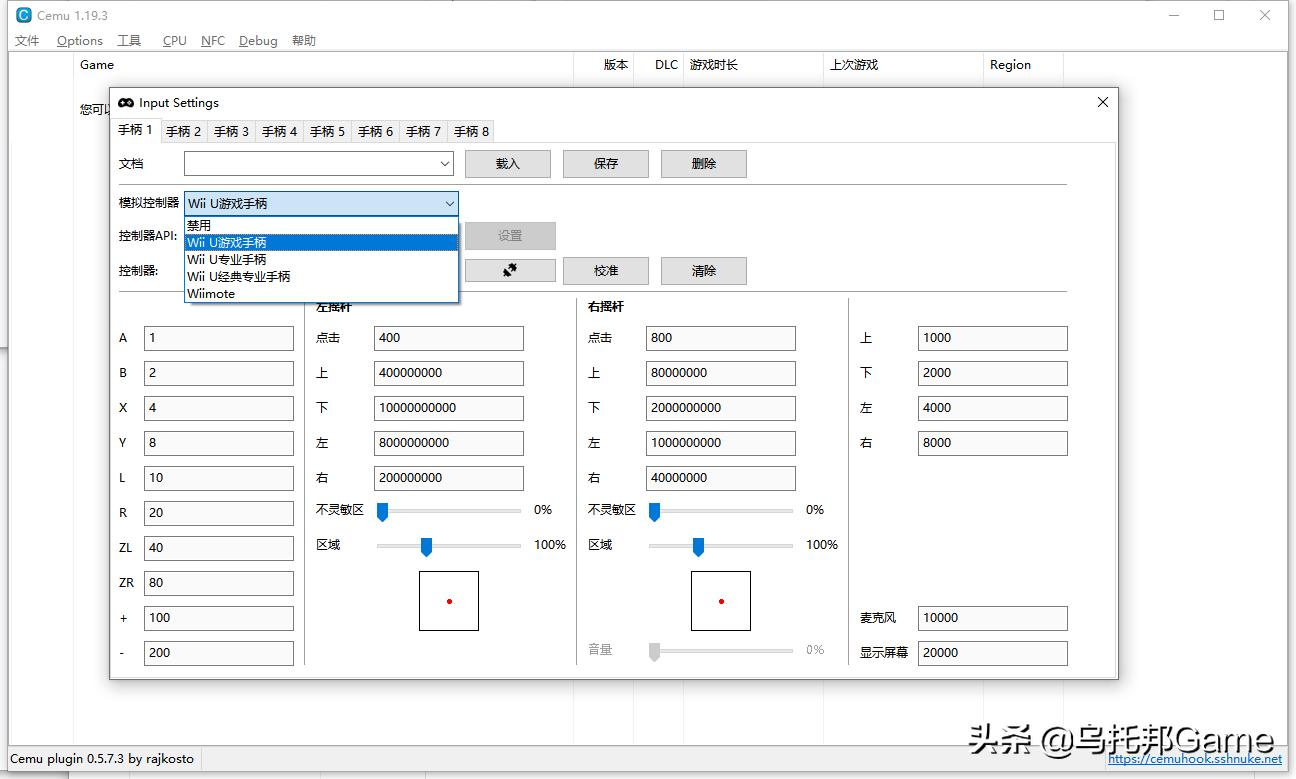Click the A button mapping input field
Screen dimensions: 1296x779
click(x=218, y=338)
